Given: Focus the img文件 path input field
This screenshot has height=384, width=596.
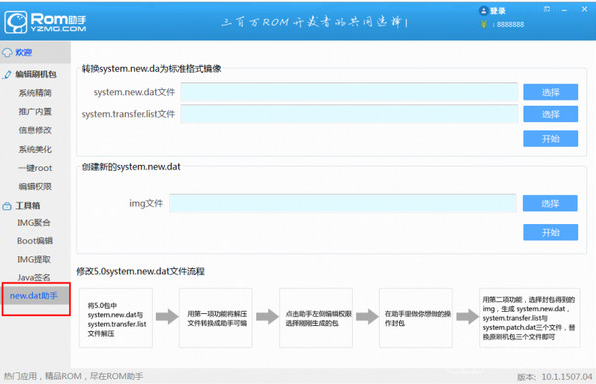Looking at the screenshot, I should tap(343, 203).
